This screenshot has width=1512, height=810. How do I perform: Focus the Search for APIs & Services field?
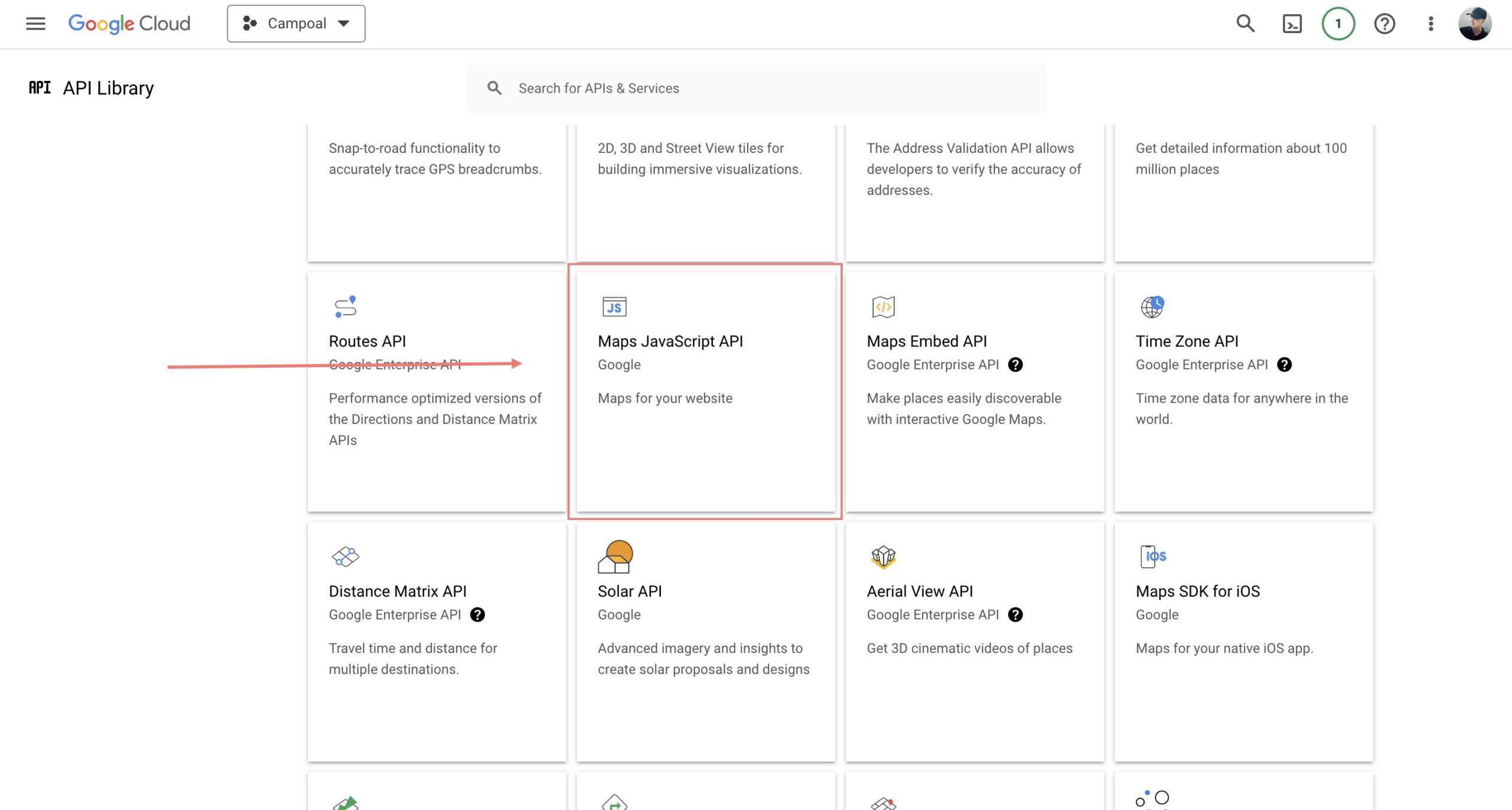[x=768, y=89]
